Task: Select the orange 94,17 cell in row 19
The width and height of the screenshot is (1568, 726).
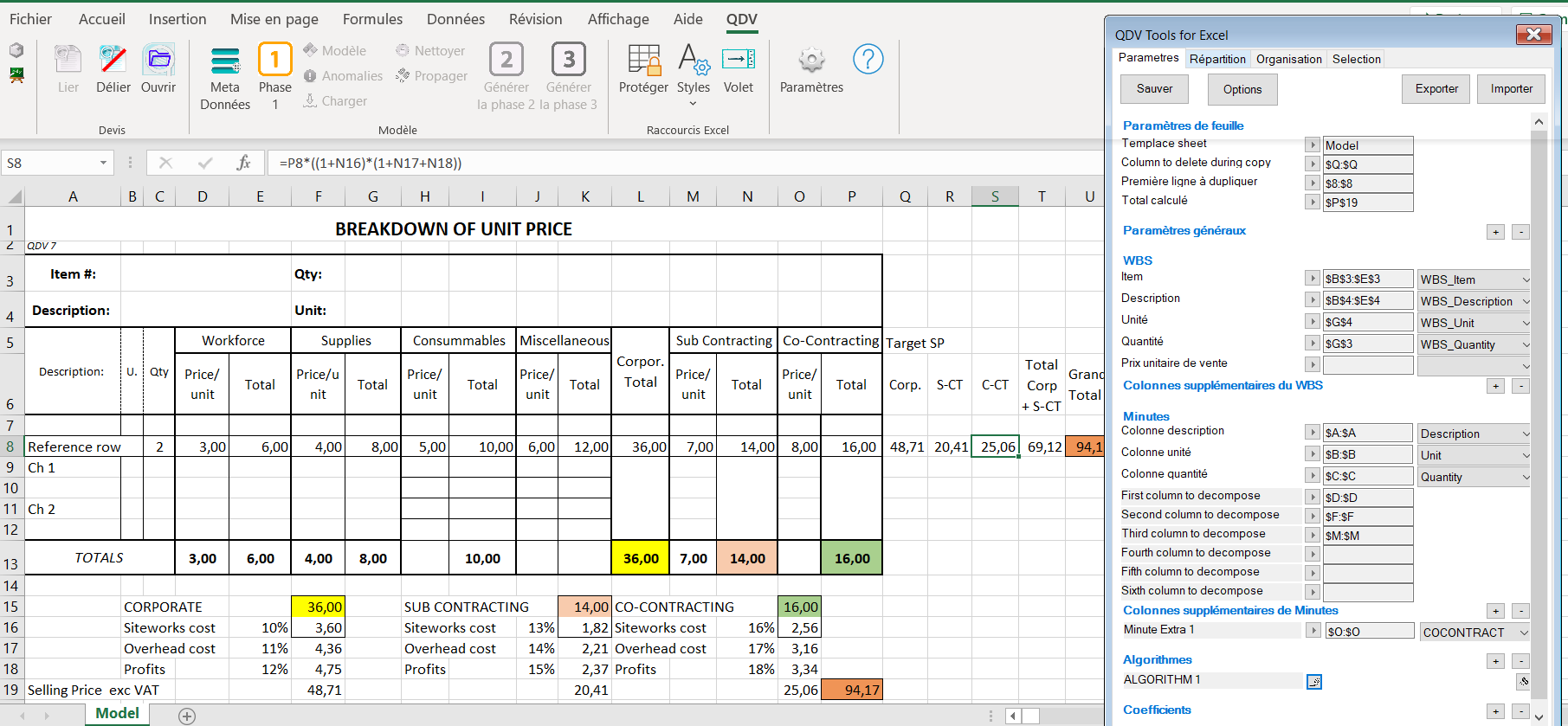Action: pyautogui.click(x=851, y=690)
